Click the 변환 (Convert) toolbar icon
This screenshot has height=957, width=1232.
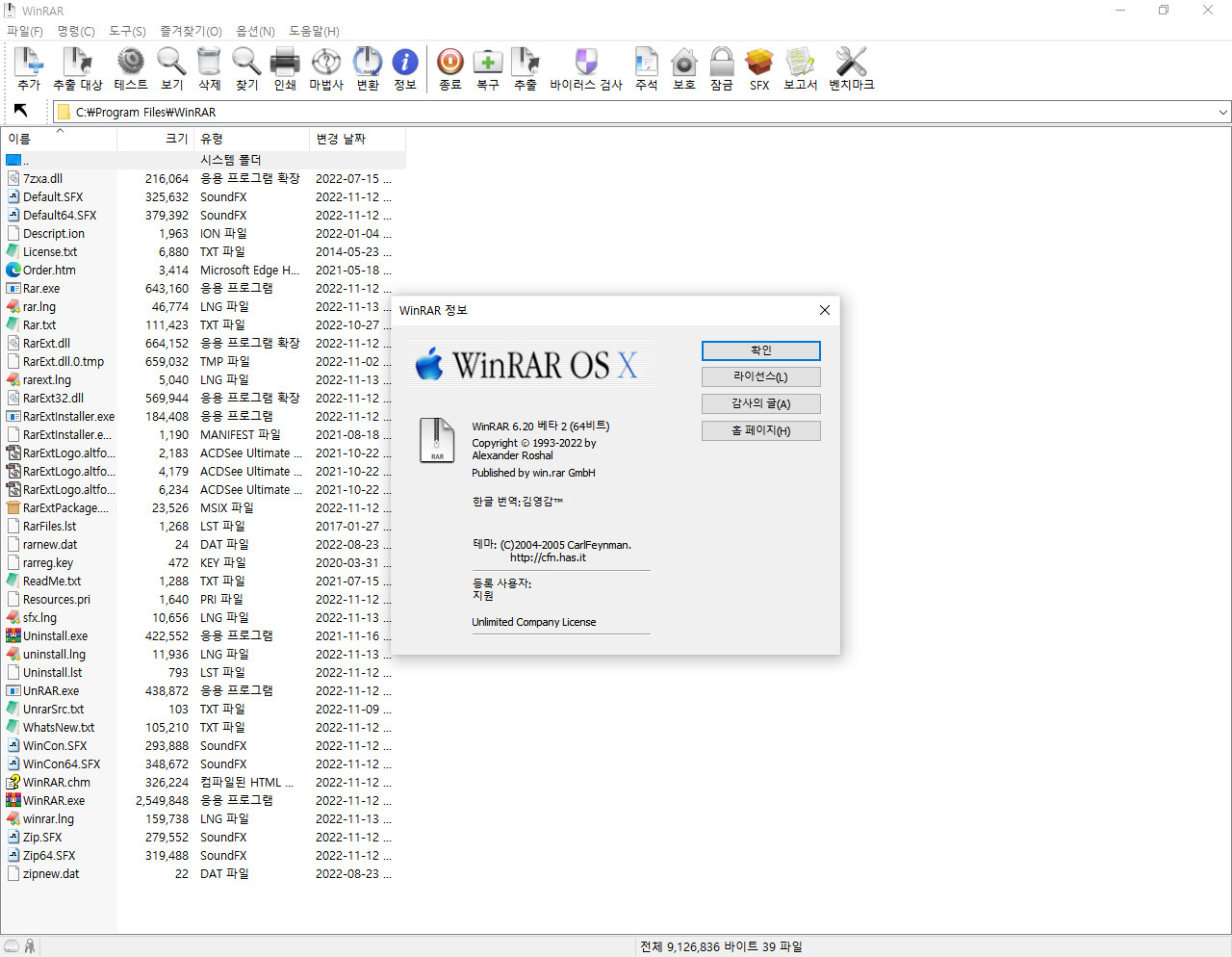(x=368, y=62)
